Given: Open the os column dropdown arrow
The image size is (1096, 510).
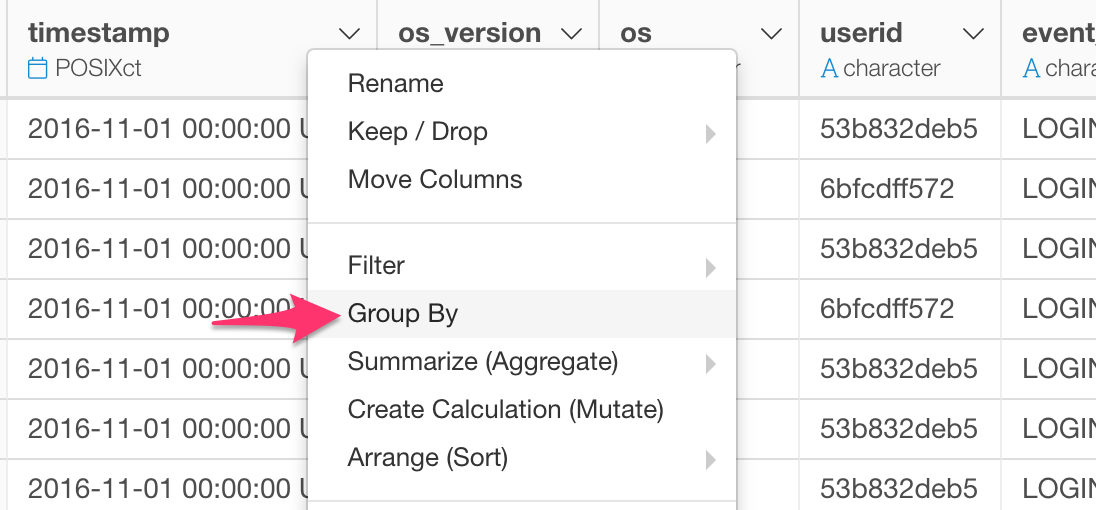Looking at the screenshot, I should coord(771,34).
